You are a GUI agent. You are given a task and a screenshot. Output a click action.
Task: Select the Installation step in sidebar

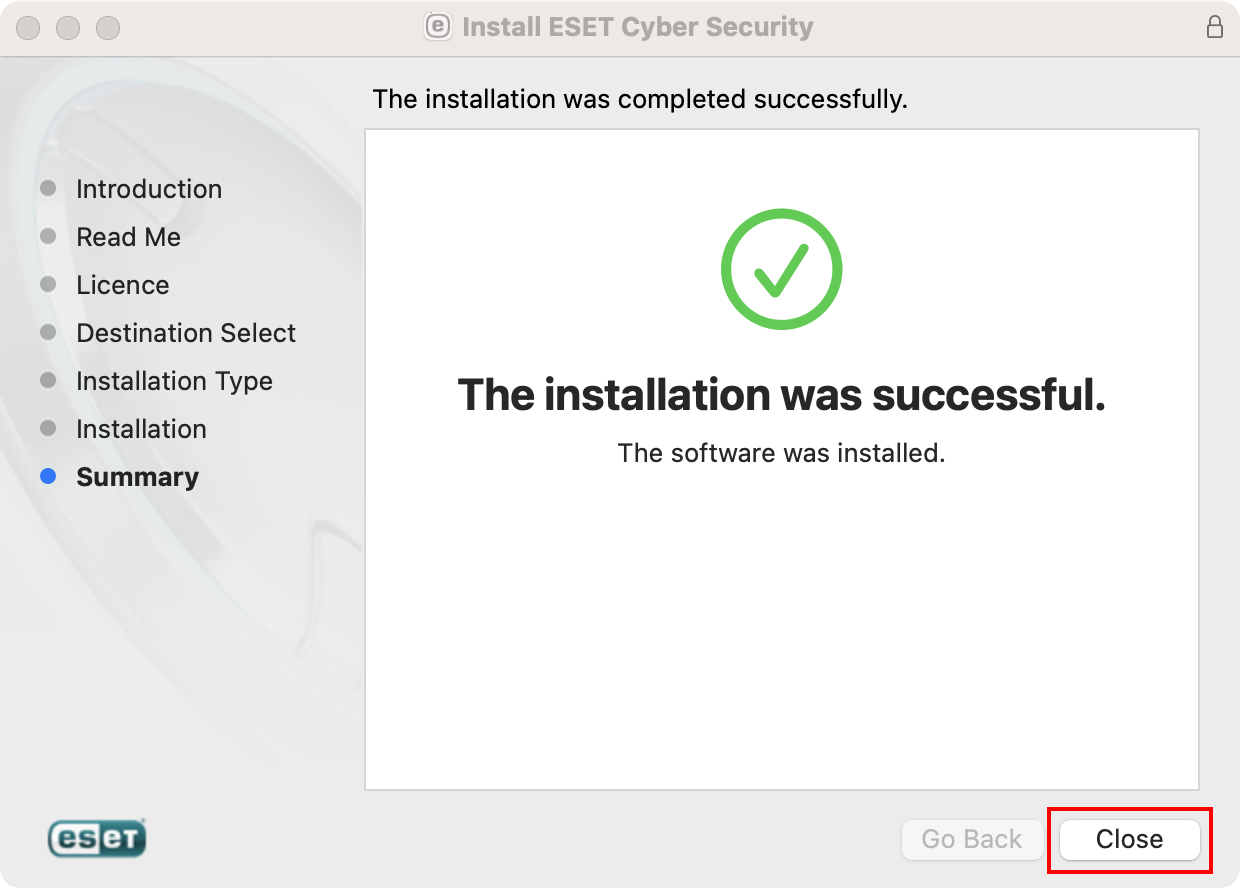(x=141, y=429)
